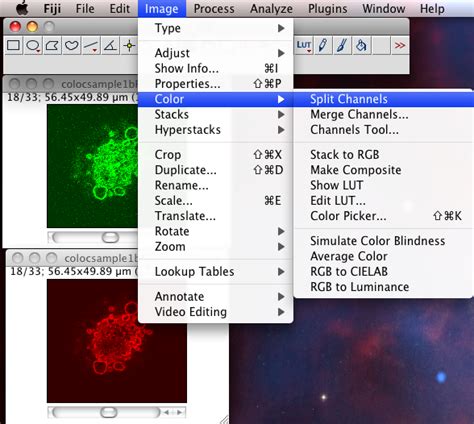Screen dimensions: 474x424
Task: Click the More tools double-arrow button
Action: pos(400,46)
